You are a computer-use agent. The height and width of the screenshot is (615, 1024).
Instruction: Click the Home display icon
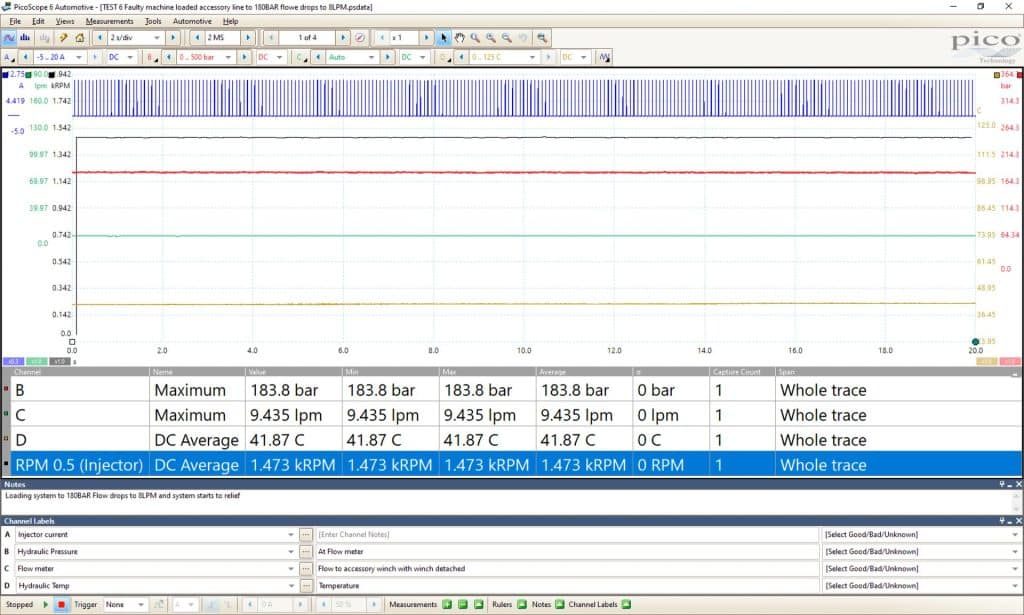click(80, 38)
